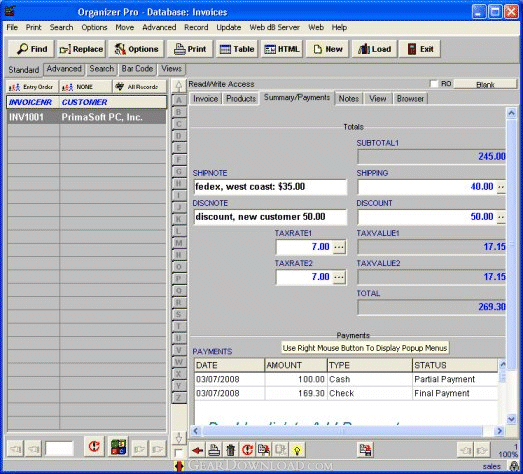Open the Web dB Server menu
523x474 pixels.
[275, 27]
